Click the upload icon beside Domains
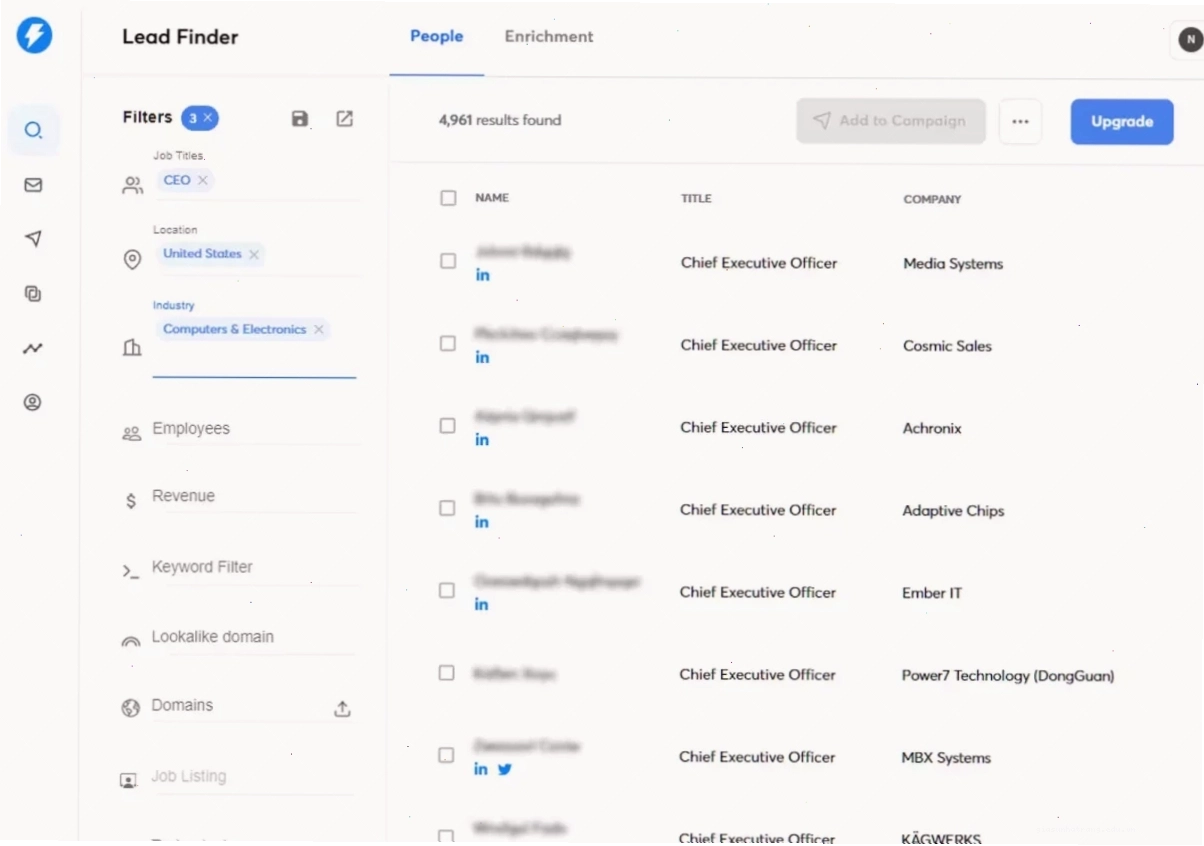Screen dimensions: 1204x846 click(342, 709)
